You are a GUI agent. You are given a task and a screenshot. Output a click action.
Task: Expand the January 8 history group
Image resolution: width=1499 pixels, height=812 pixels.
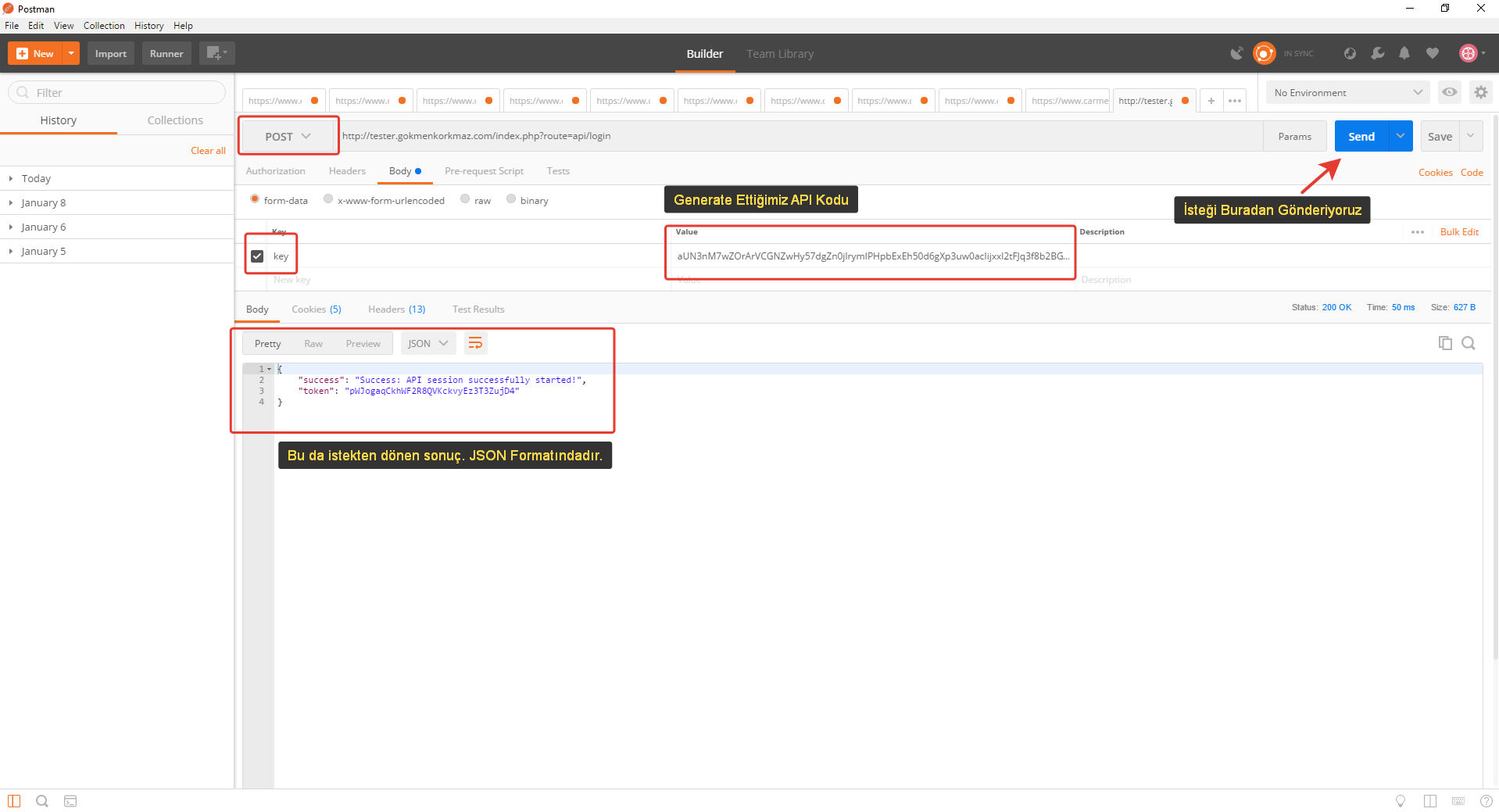pos(43,202)
